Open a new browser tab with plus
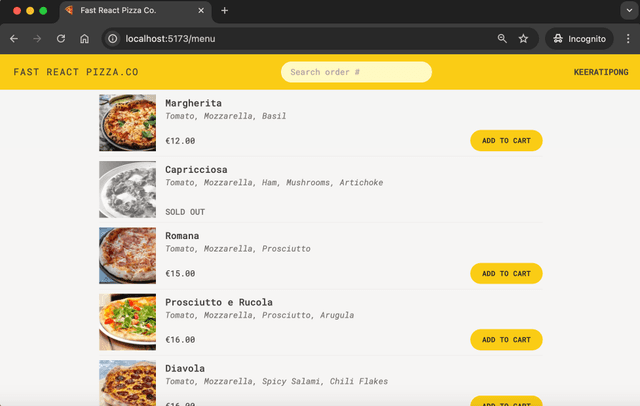This screenshot has height=406, width=640. point(224,11)
